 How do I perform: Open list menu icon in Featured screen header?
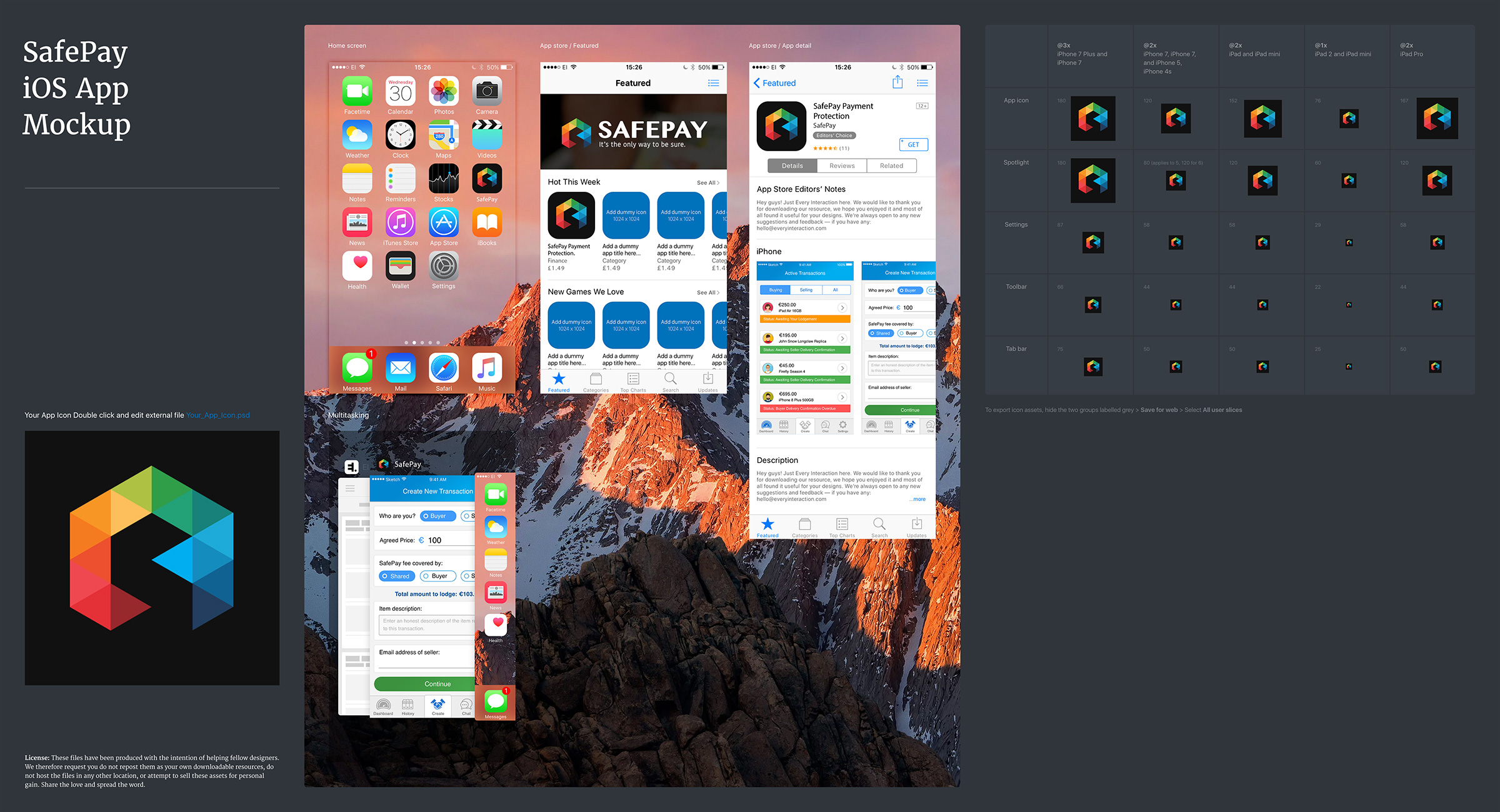[713, 83]
